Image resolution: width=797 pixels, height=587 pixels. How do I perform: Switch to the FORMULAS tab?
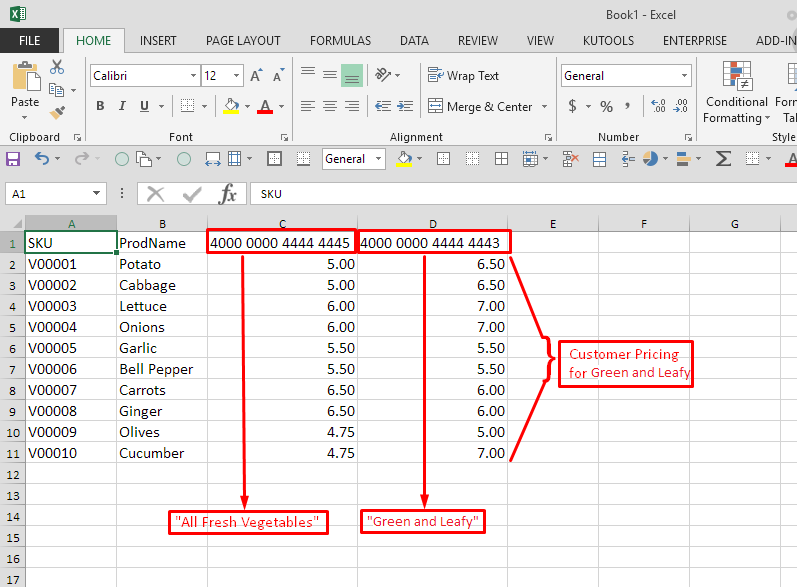[x=340, y=41]
